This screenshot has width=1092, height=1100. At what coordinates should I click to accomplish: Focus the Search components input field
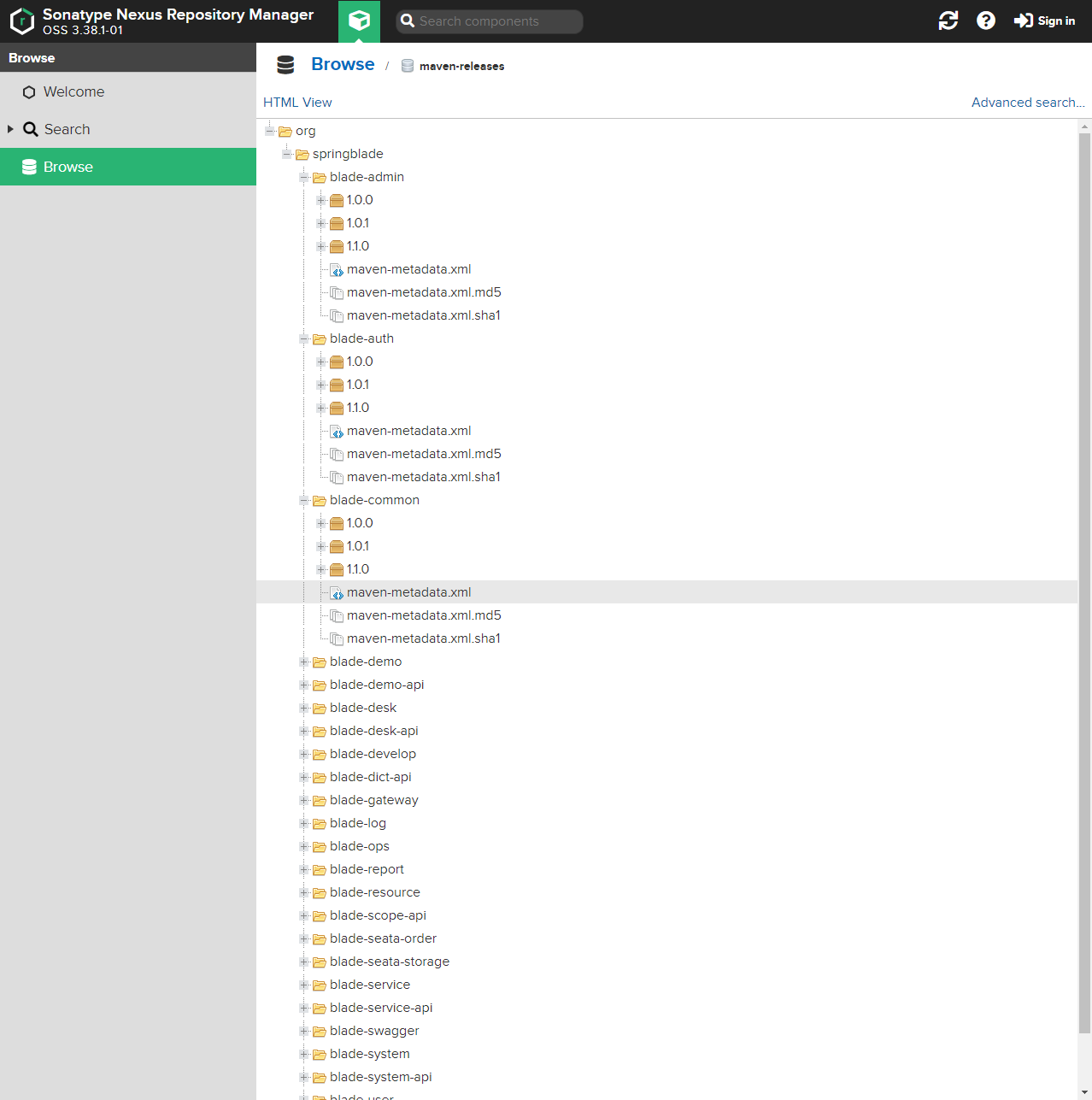pyautogui.click(x=490, y=21)
